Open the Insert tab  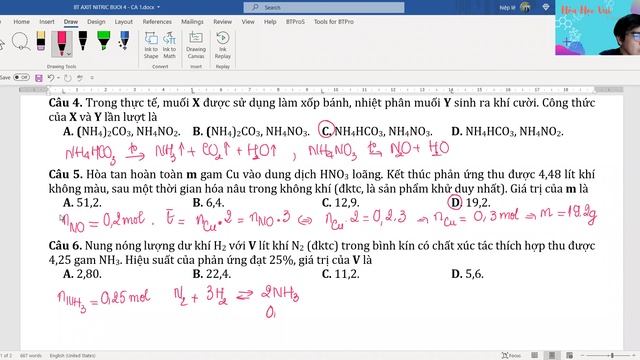tap(47, 22)
